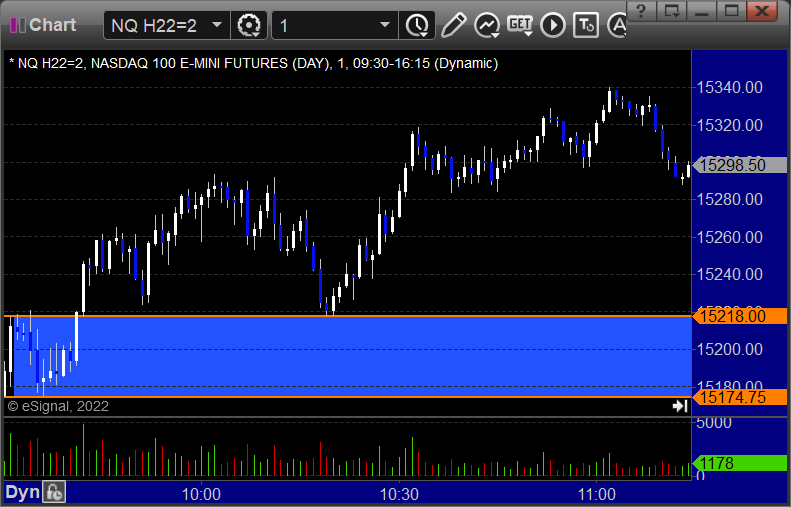The height and width of the screenshot is (507, 791).
Task: Maximize the chart window
Action: (732, 11)
